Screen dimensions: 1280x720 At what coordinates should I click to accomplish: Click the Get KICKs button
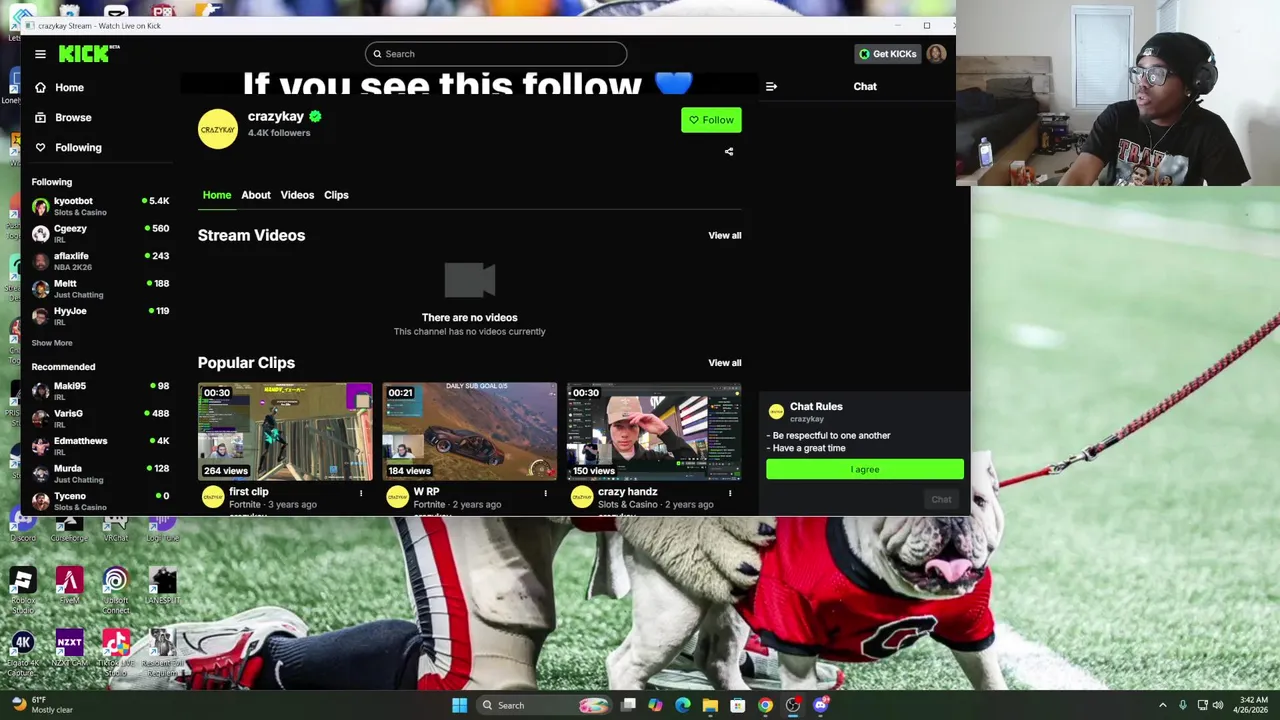887,54
